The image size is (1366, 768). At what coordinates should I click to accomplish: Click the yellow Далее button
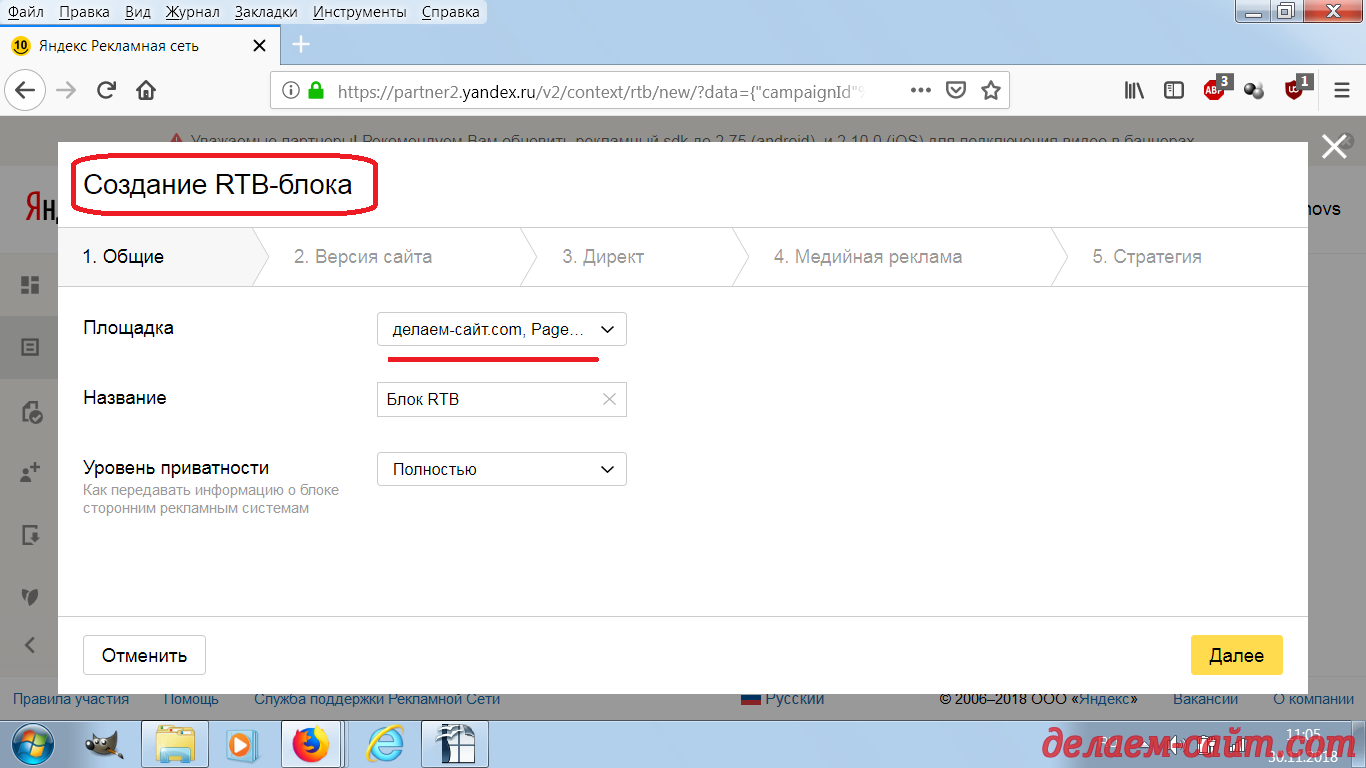(x=1236, y=655)
